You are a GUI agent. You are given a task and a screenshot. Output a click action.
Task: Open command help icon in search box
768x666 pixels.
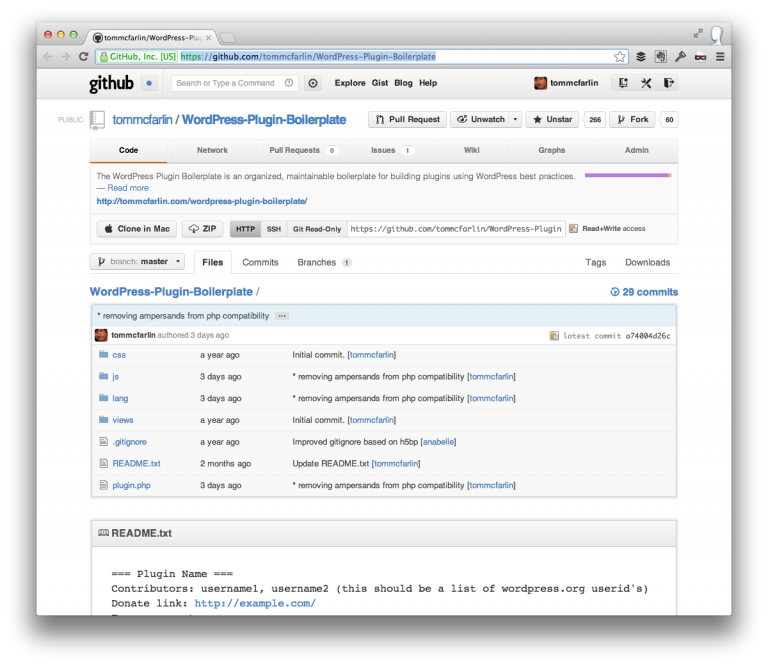click(289, 83)
